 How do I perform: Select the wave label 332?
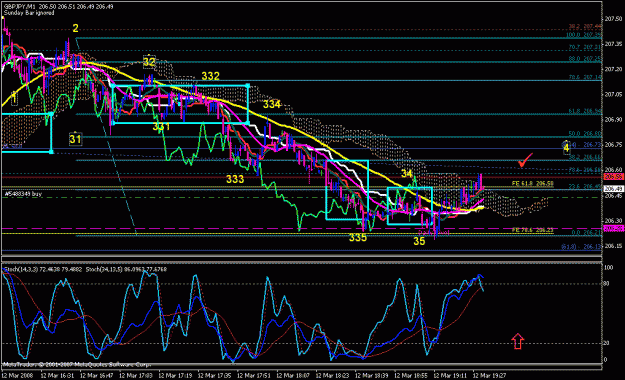tap(210, 76)
